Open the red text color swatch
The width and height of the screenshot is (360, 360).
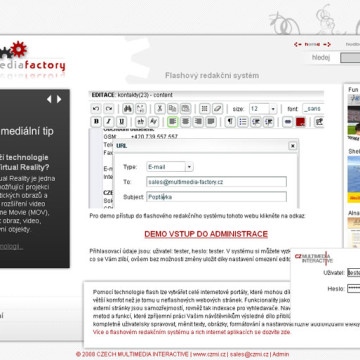click(300, 122)
